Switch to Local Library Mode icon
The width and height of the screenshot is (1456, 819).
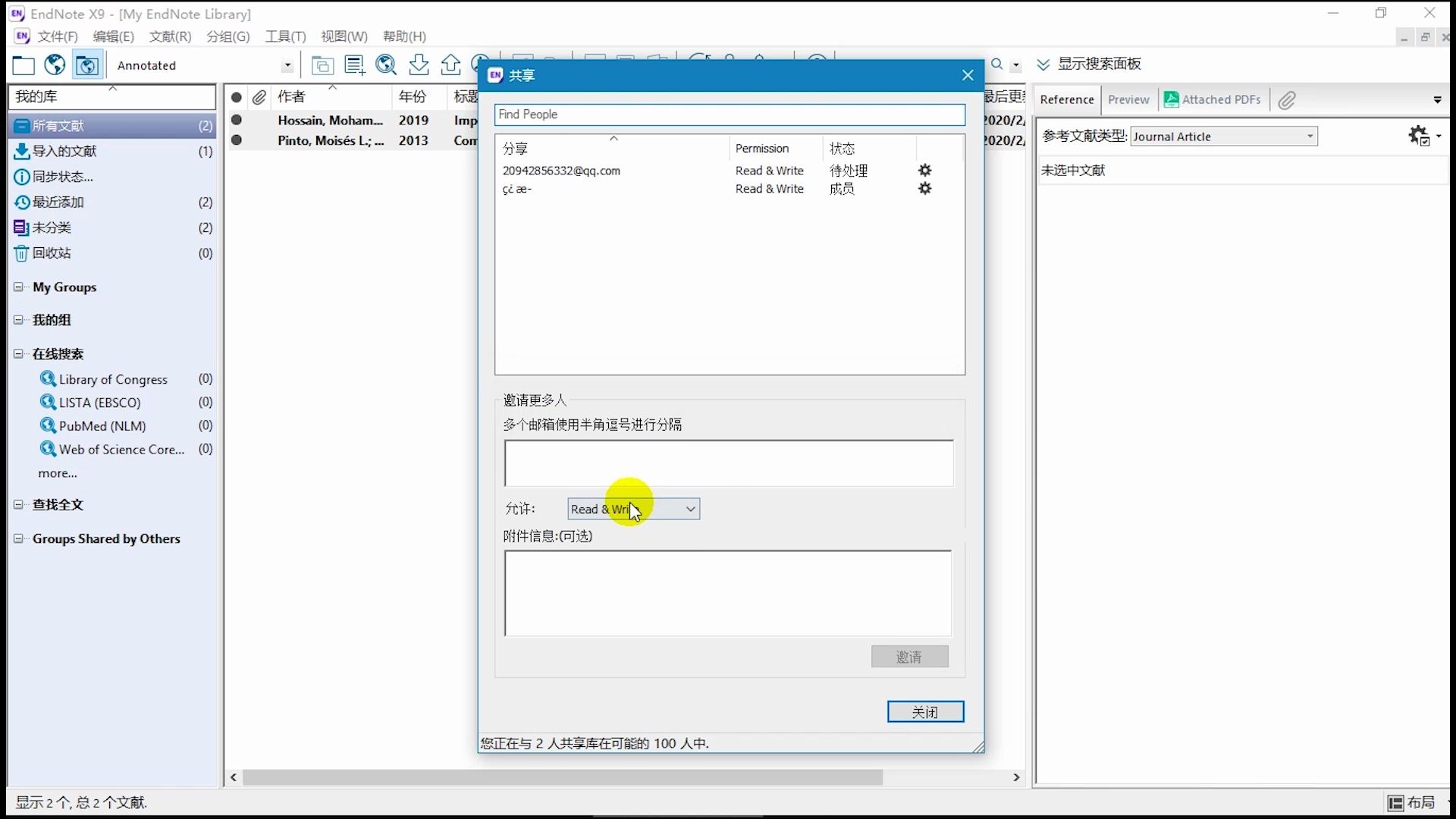tap(23, 65)
